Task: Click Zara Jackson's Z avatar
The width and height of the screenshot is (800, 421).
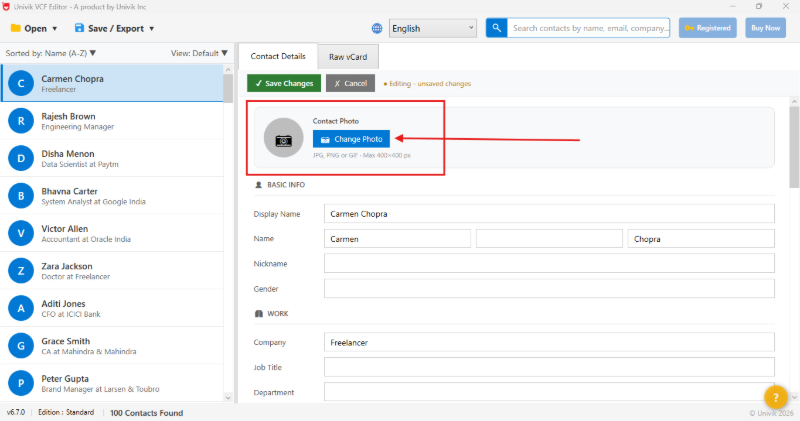Action: click(x=21, y=270)
